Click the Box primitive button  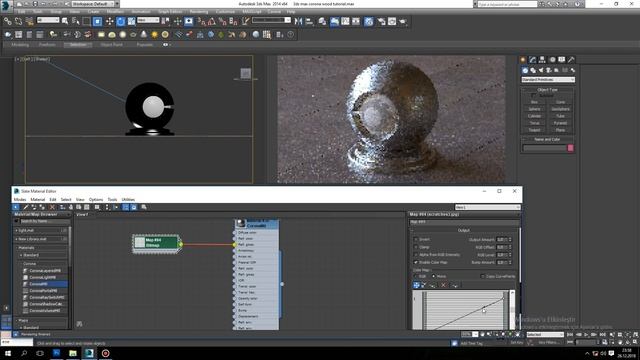click(x=534, y=102)
